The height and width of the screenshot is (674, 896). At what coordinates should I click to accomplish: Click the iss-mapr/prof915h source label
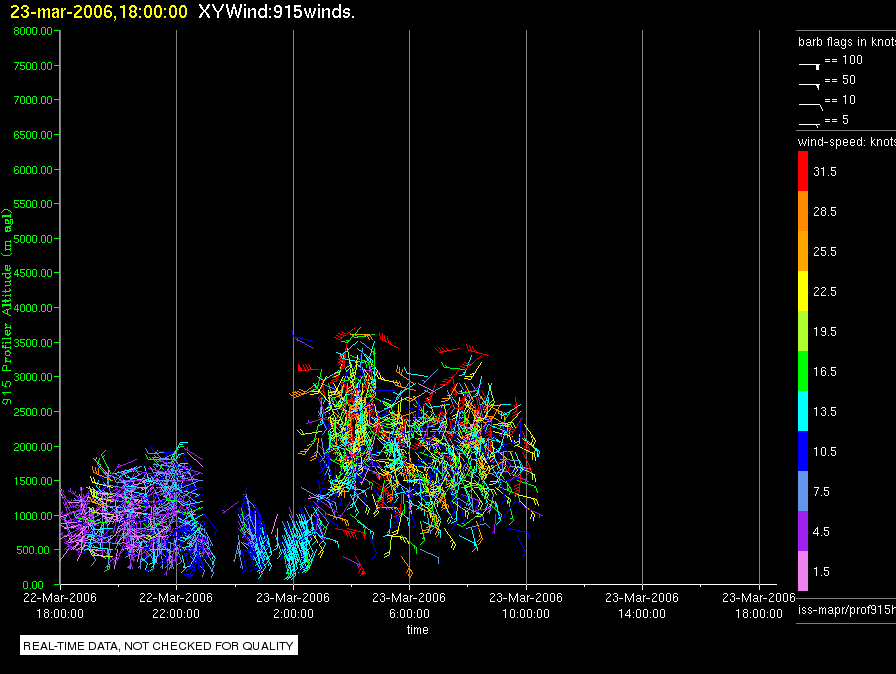click(847, 610)
